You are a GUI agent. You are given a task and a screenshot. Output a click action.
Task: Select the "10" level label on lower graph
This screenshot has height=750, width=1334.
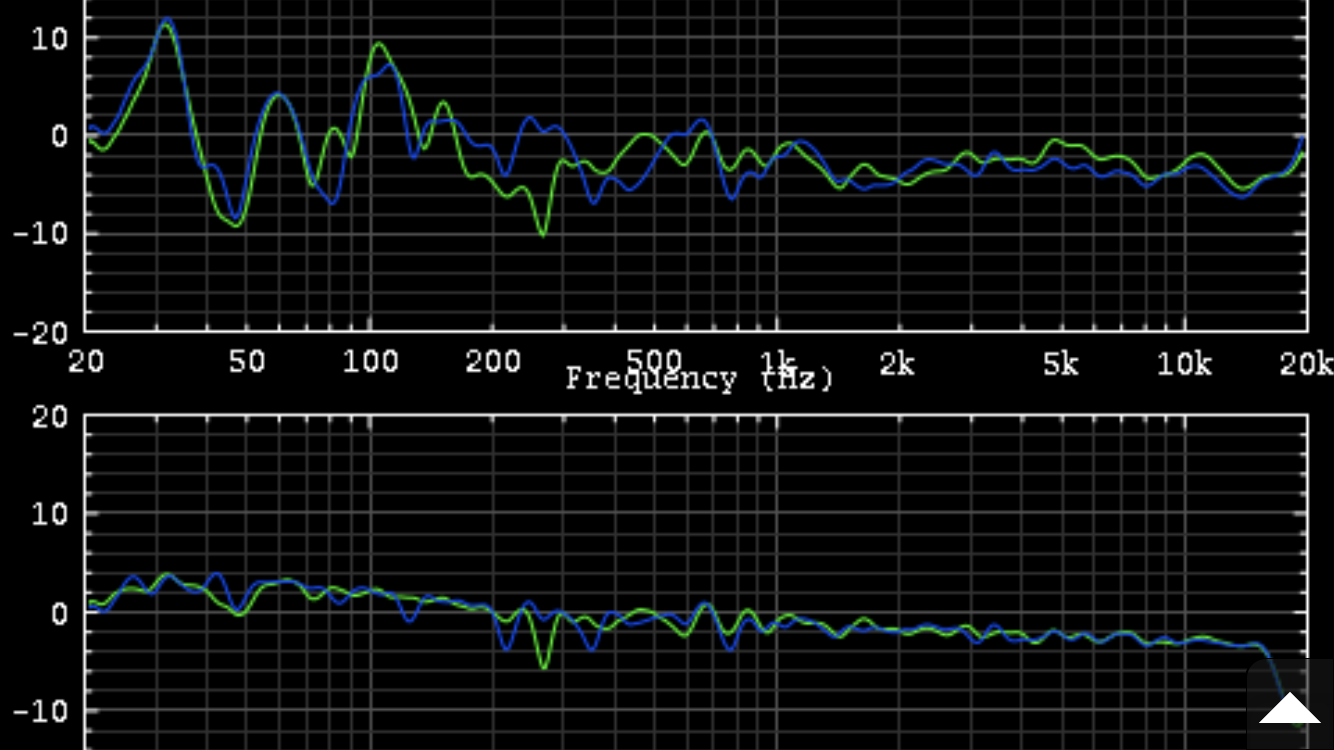point(49,514)
